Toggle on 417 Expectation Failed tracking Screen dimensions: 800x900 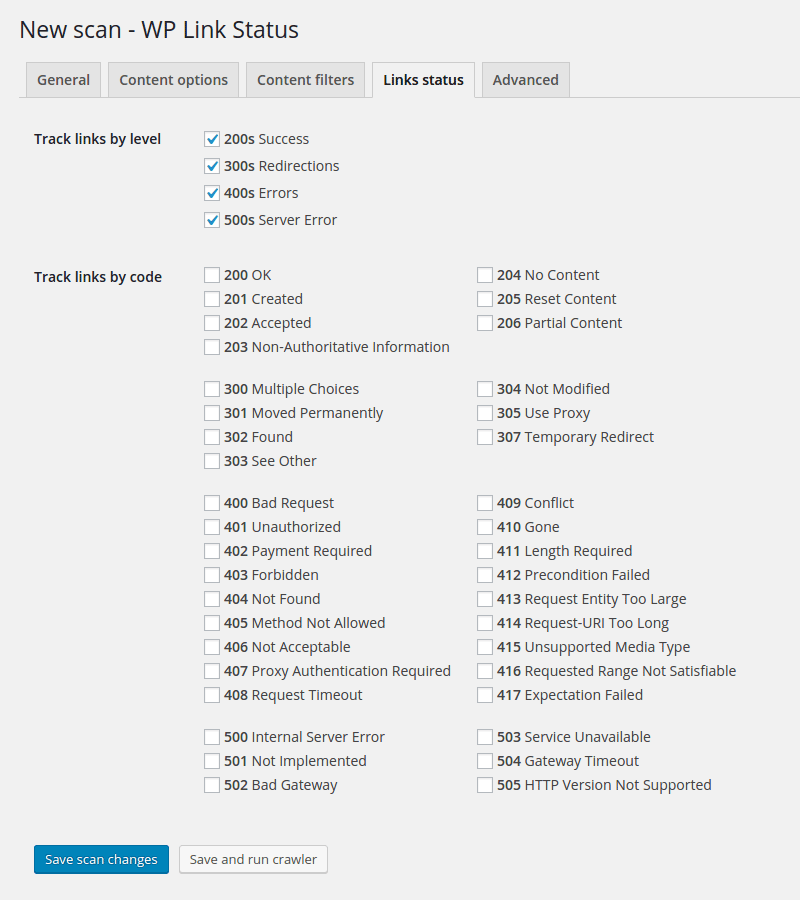click(x=485, y=695)
